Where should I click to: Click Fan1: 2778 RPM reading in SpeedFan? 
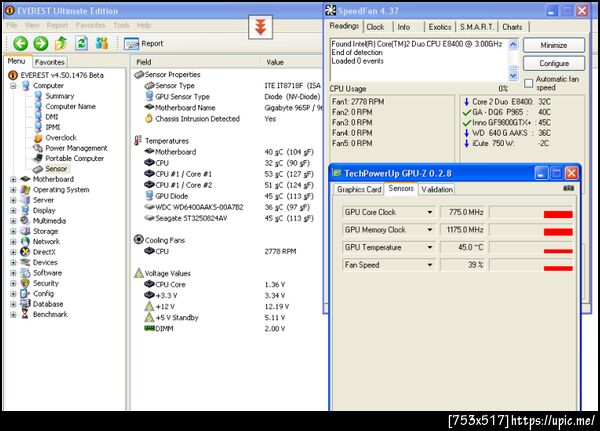(358, 101)
